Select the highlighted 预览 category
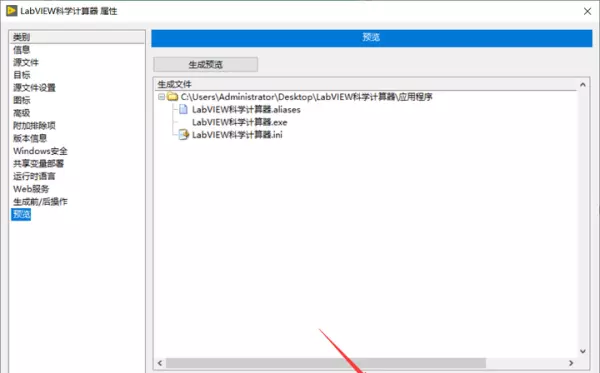This screenshot has width=600, height=373. [x=21, y=214]
